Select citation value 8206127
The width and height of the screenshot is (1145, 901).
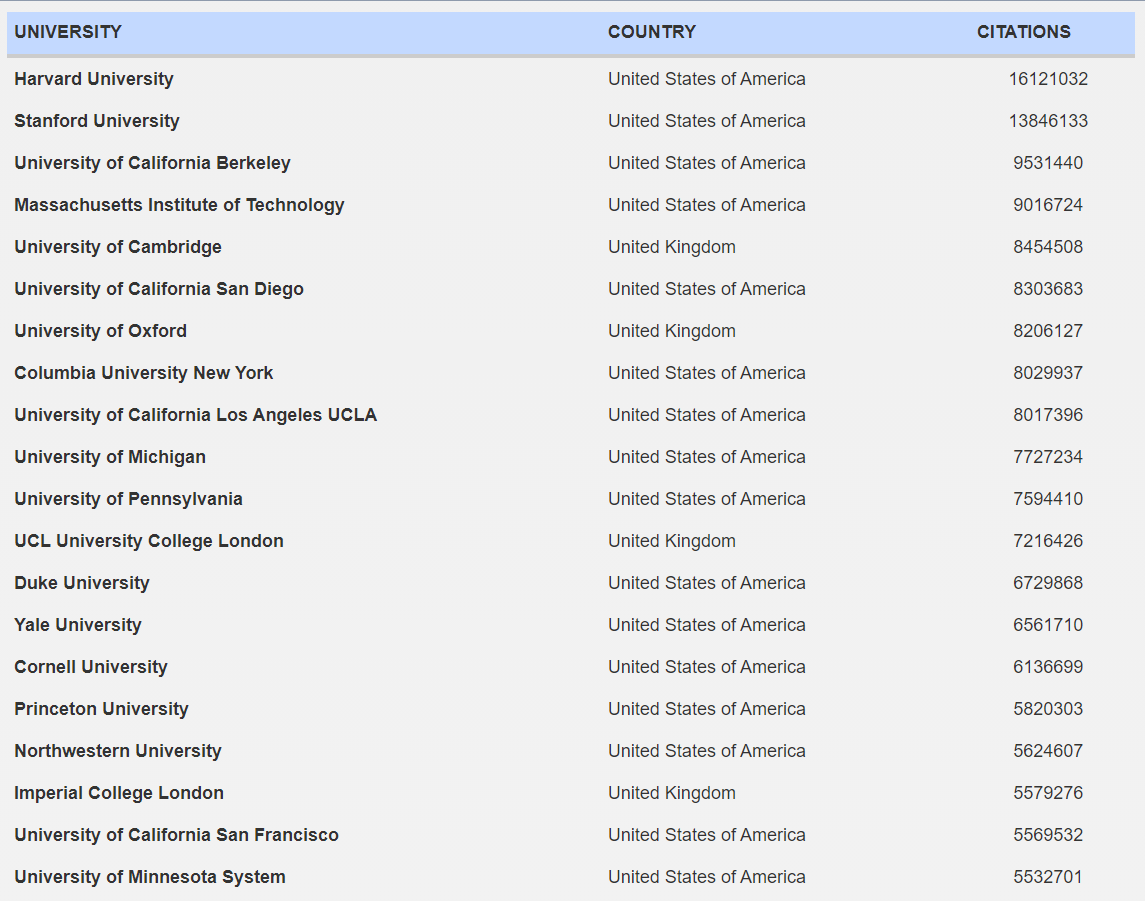pos(1048,331)
